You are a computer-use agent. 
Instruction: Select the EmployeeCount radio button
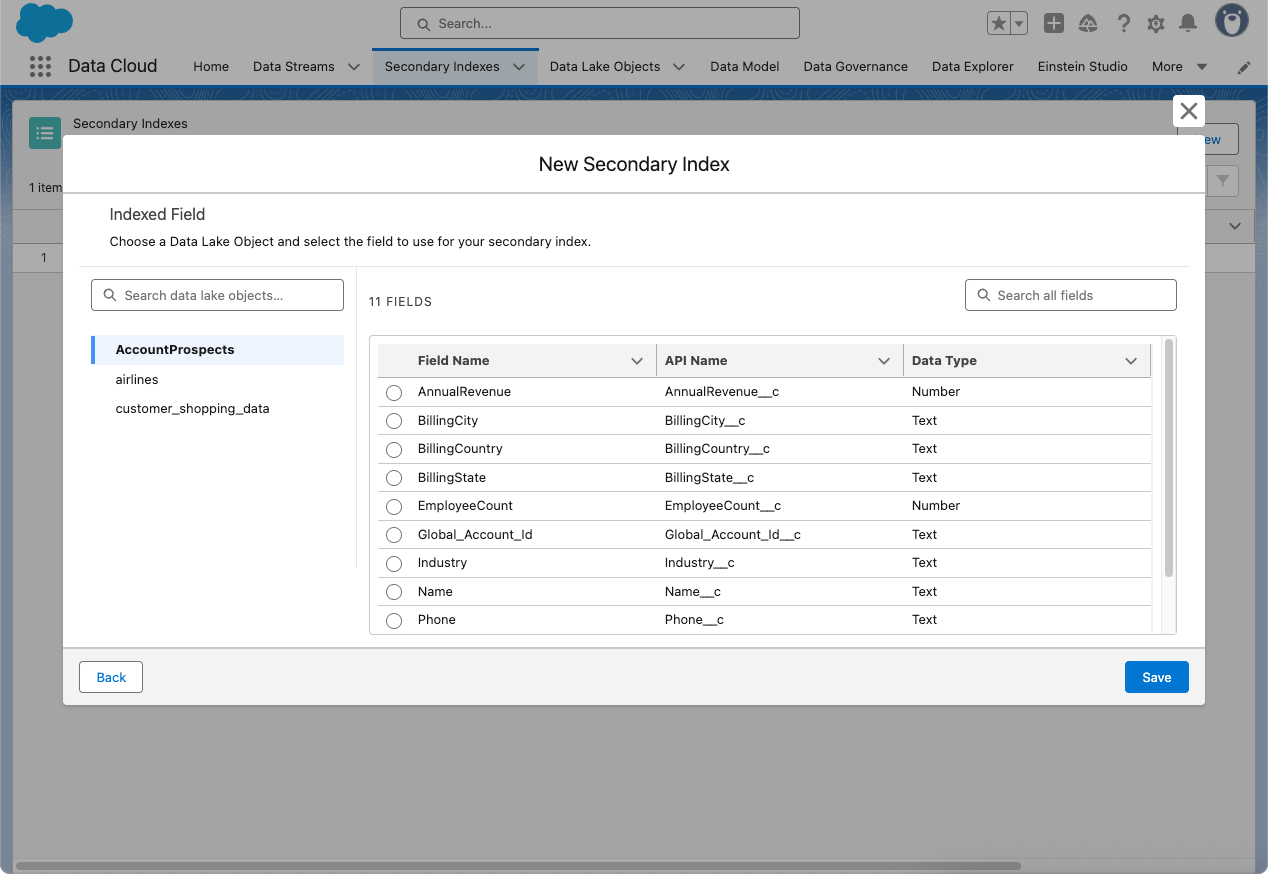pos(394,506)
